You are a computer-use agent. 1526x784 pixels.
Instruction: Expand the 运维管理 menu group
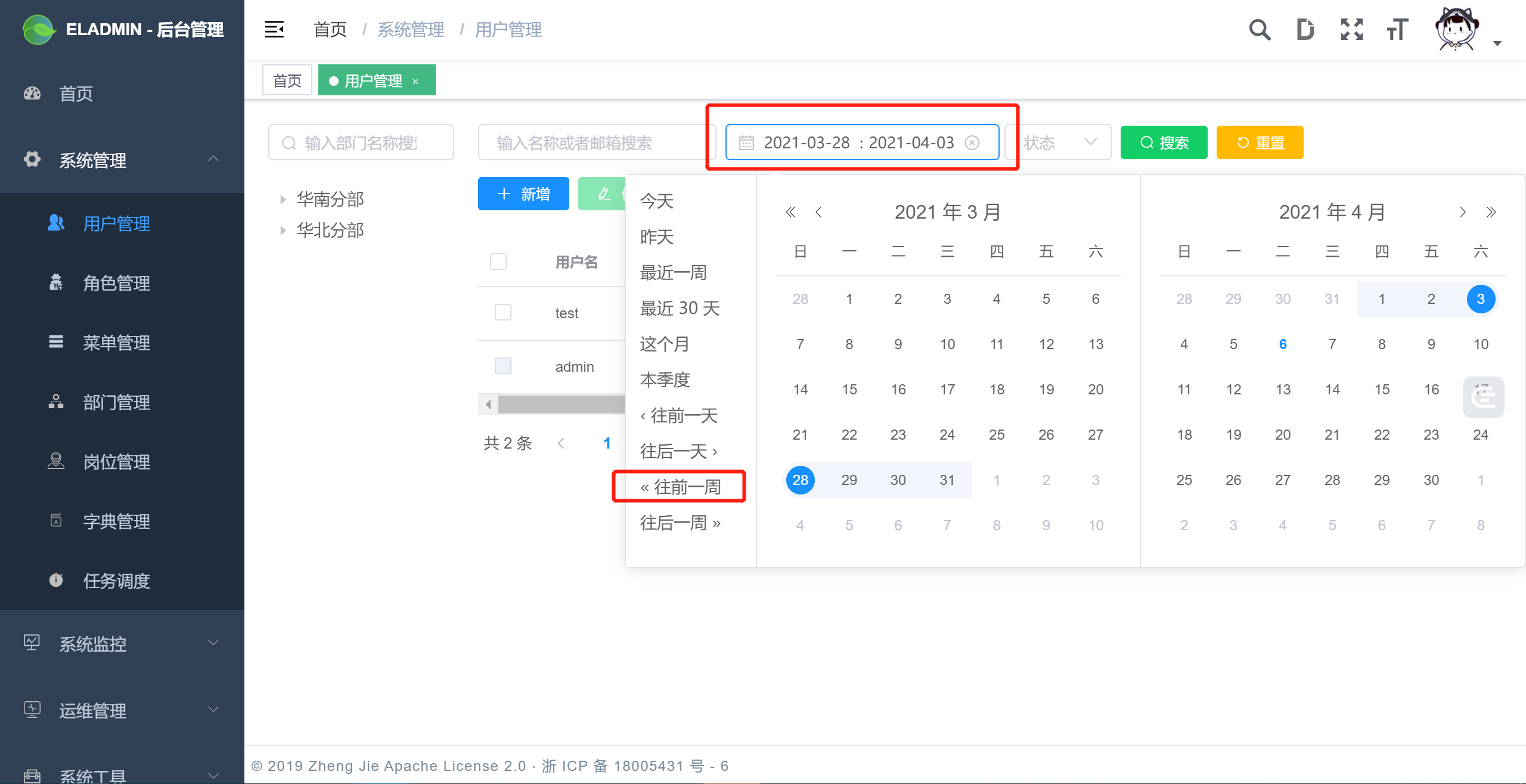[122, 710]
